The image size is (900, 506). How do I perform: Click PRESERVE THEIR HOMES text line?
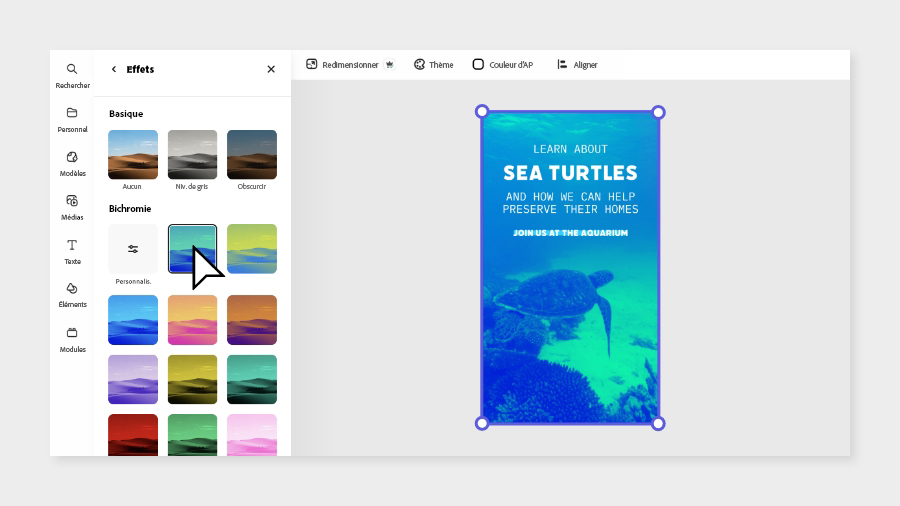coord(570,209)
